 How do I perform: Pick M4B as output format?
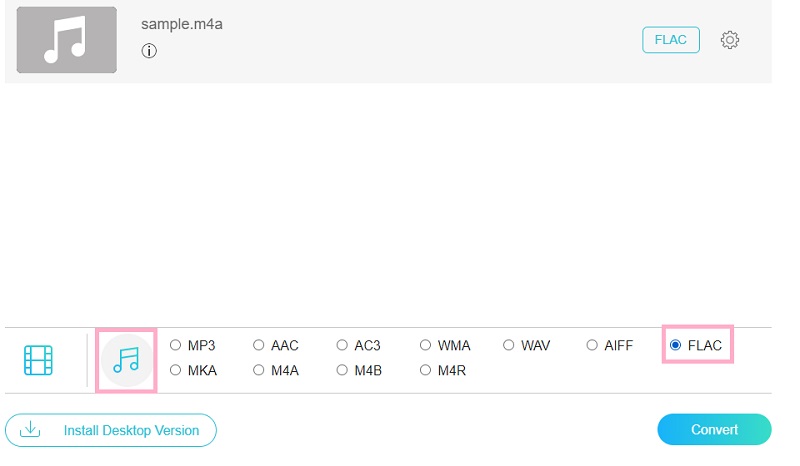(x=343, y=370)
